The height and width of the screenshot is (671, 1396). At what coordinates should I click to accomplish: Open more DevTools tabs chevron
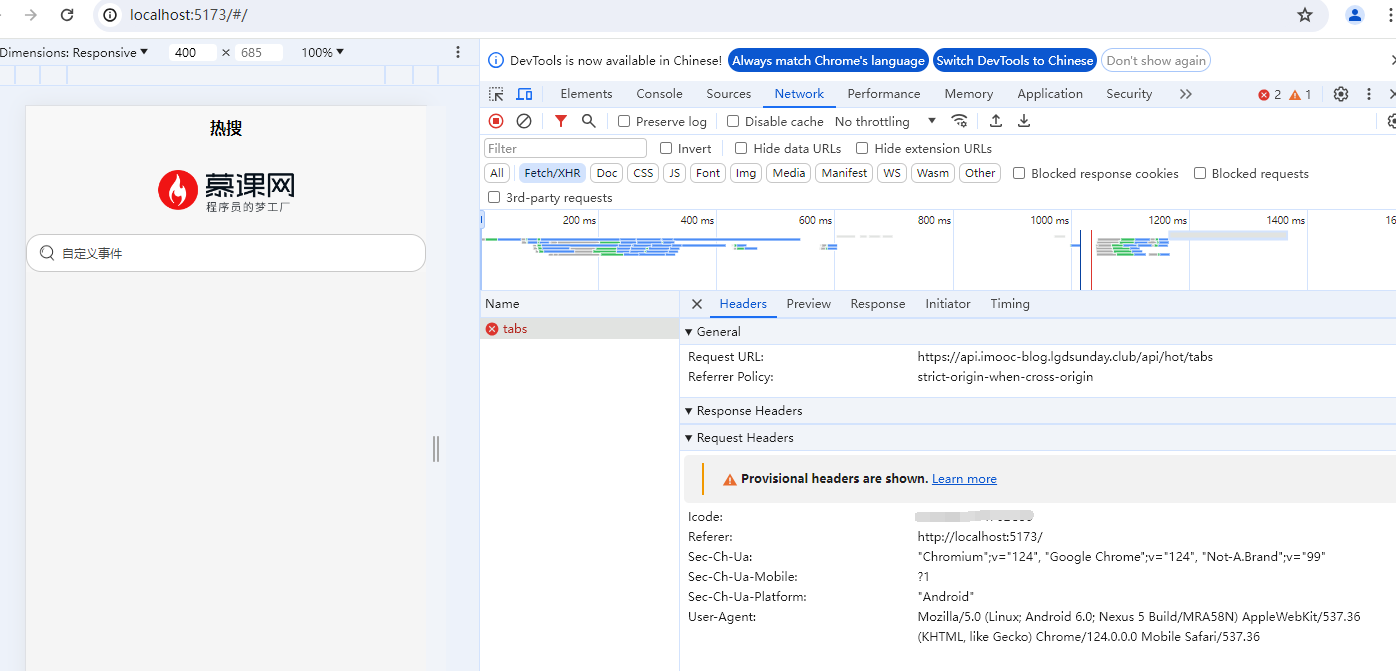pos(1186,94)
